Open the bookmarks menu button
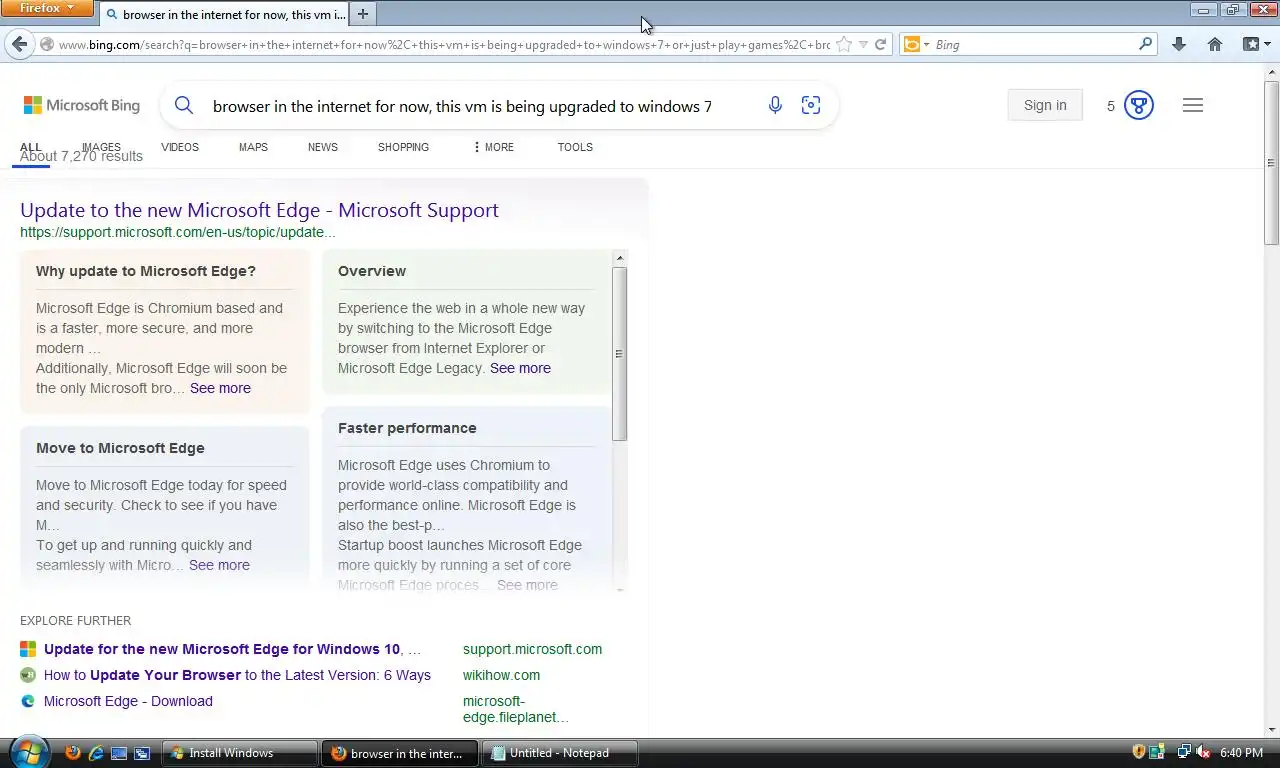Screen dimensions: 1280x768 click(x=1256, y=44)
